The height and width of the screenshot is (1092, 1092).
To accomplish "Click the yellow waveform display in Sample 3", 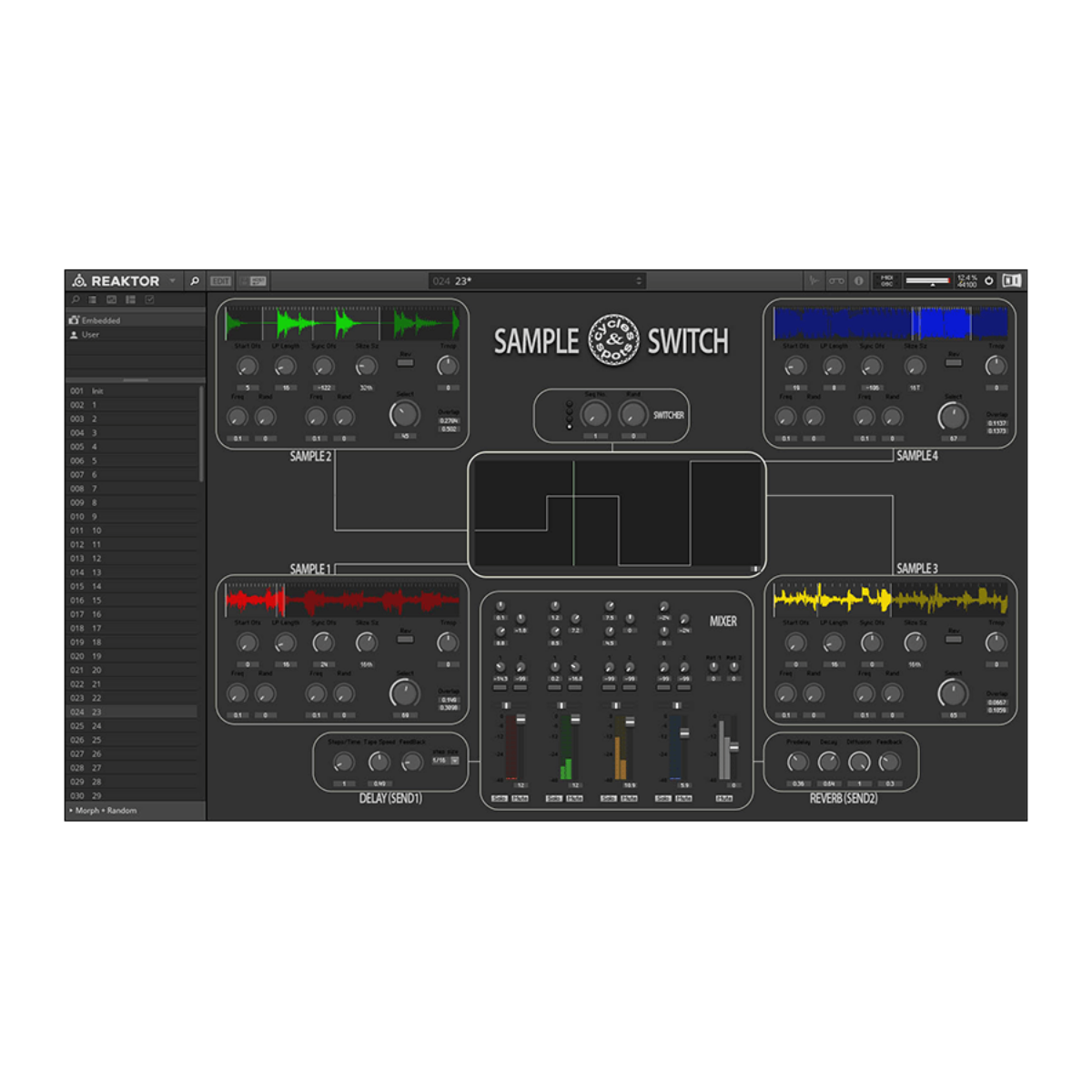I will 890,600.
